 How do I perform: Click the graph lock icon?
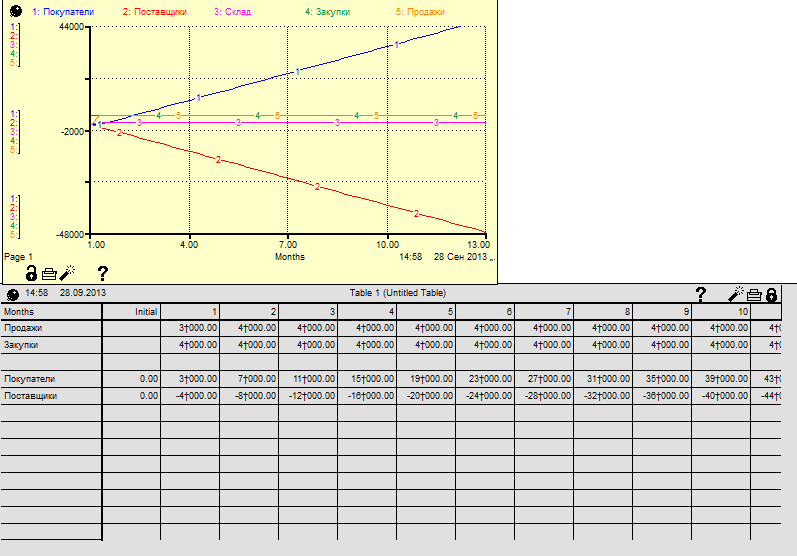click(31, 272)
